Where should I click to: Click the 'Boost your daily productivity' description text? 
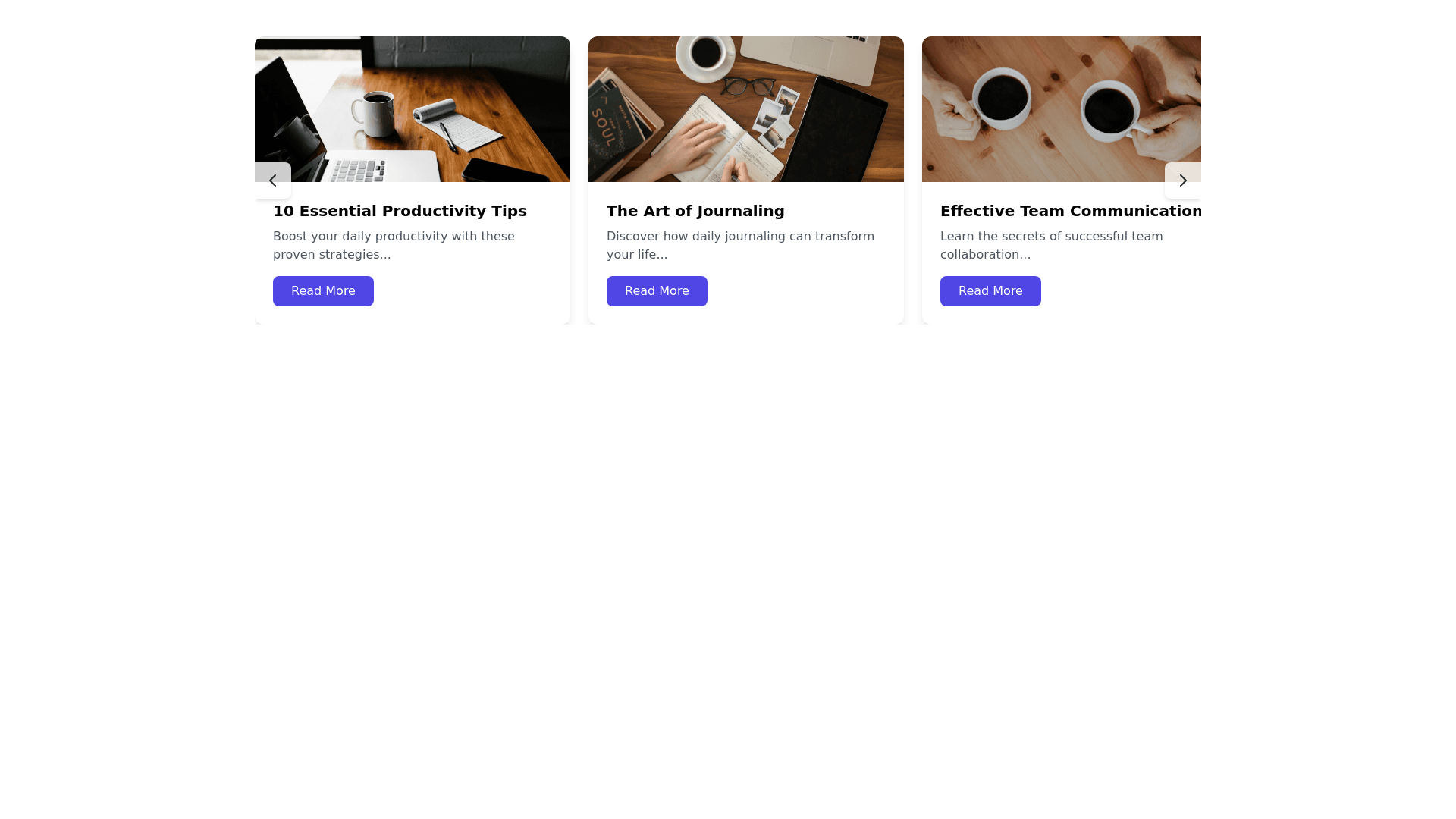[x=394, y=246]
